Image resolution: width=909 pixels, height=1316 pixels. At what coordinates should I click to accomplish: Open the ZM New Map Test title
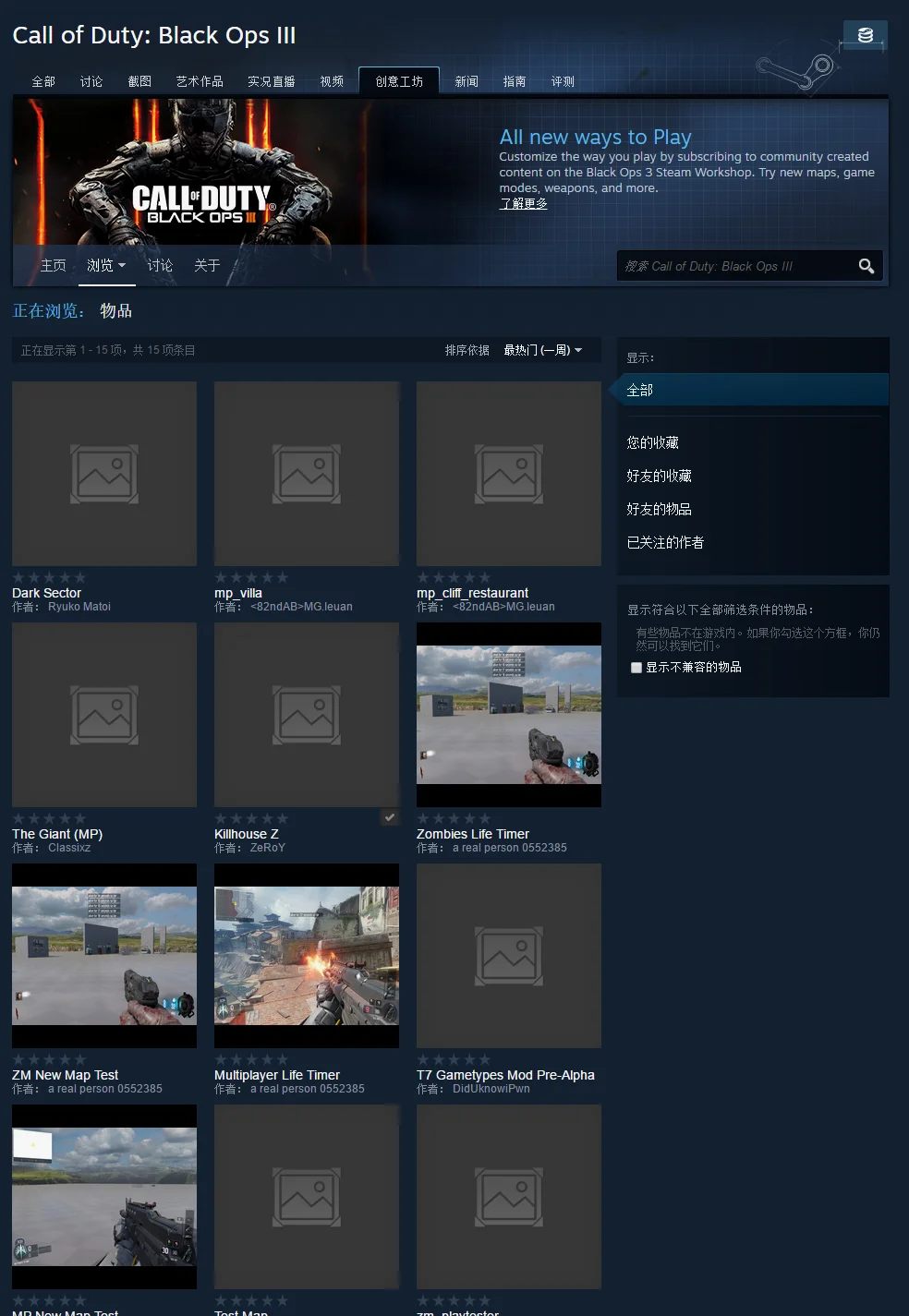pos(65,1075)
